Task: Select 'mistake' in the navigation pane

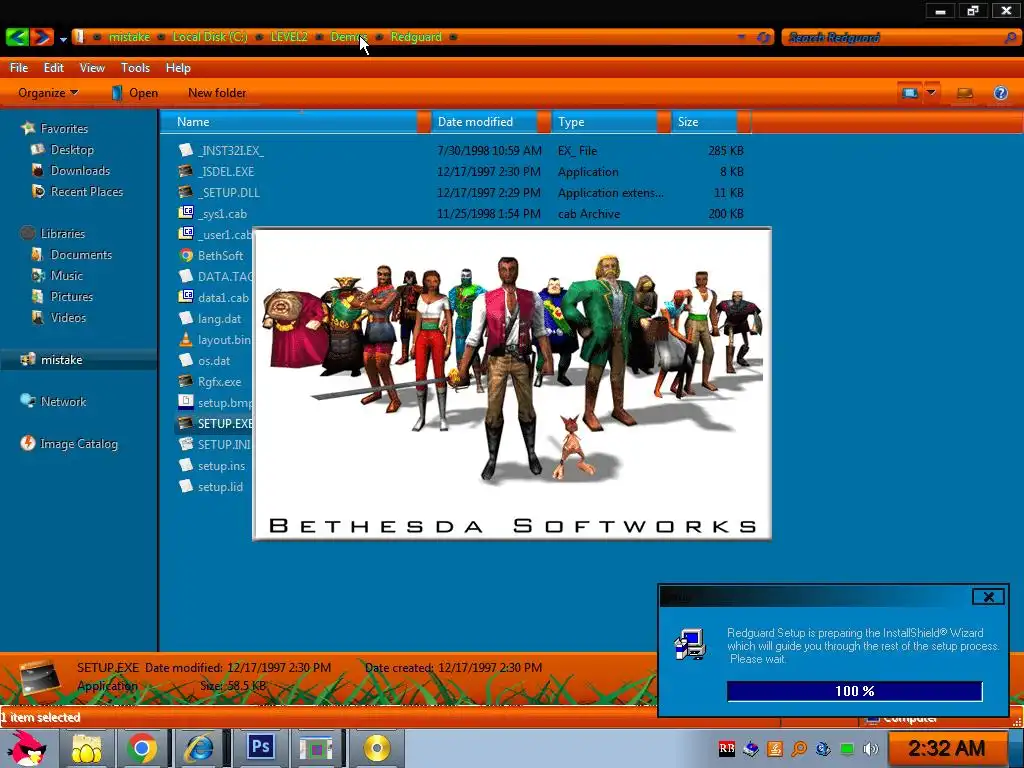Action: tap(61, 360)
